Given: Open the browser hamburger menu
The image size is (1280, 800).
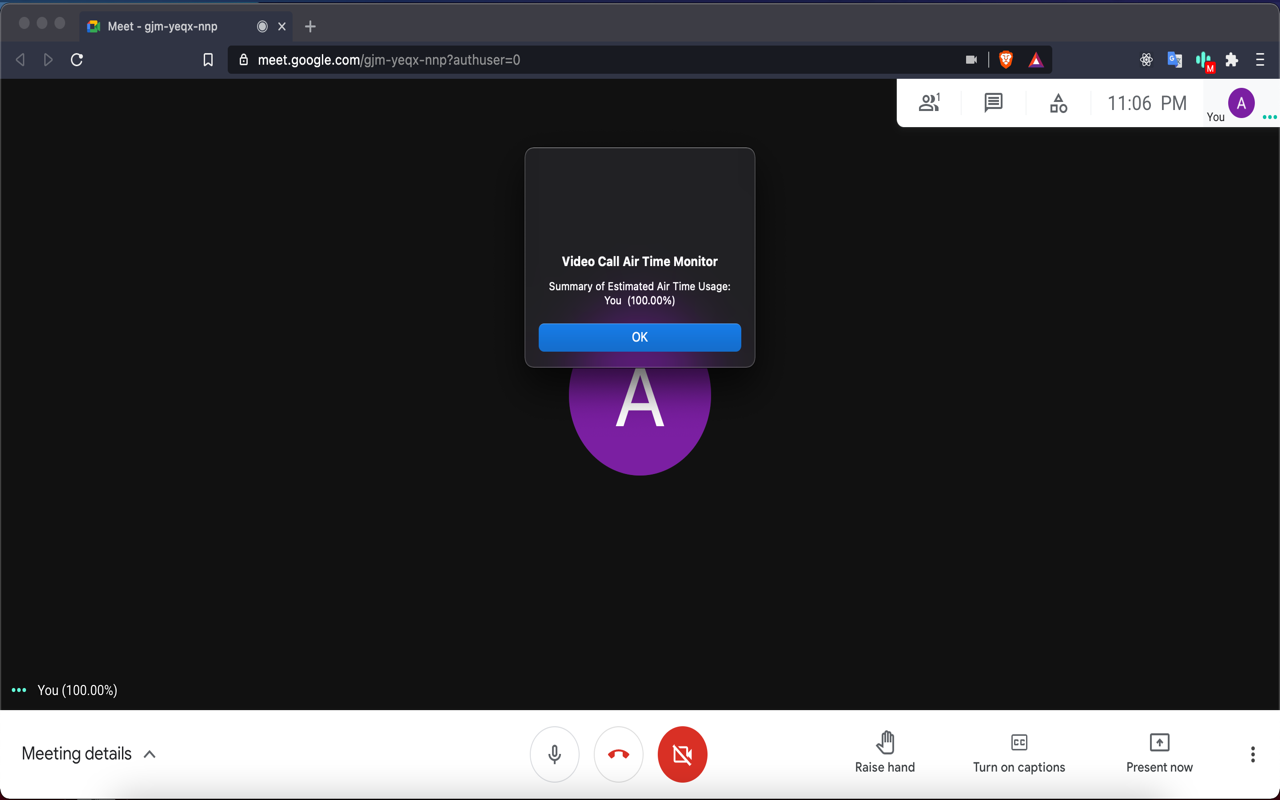Looking at the screenshot, I should pyautogui.click(x=1261, y=60).
